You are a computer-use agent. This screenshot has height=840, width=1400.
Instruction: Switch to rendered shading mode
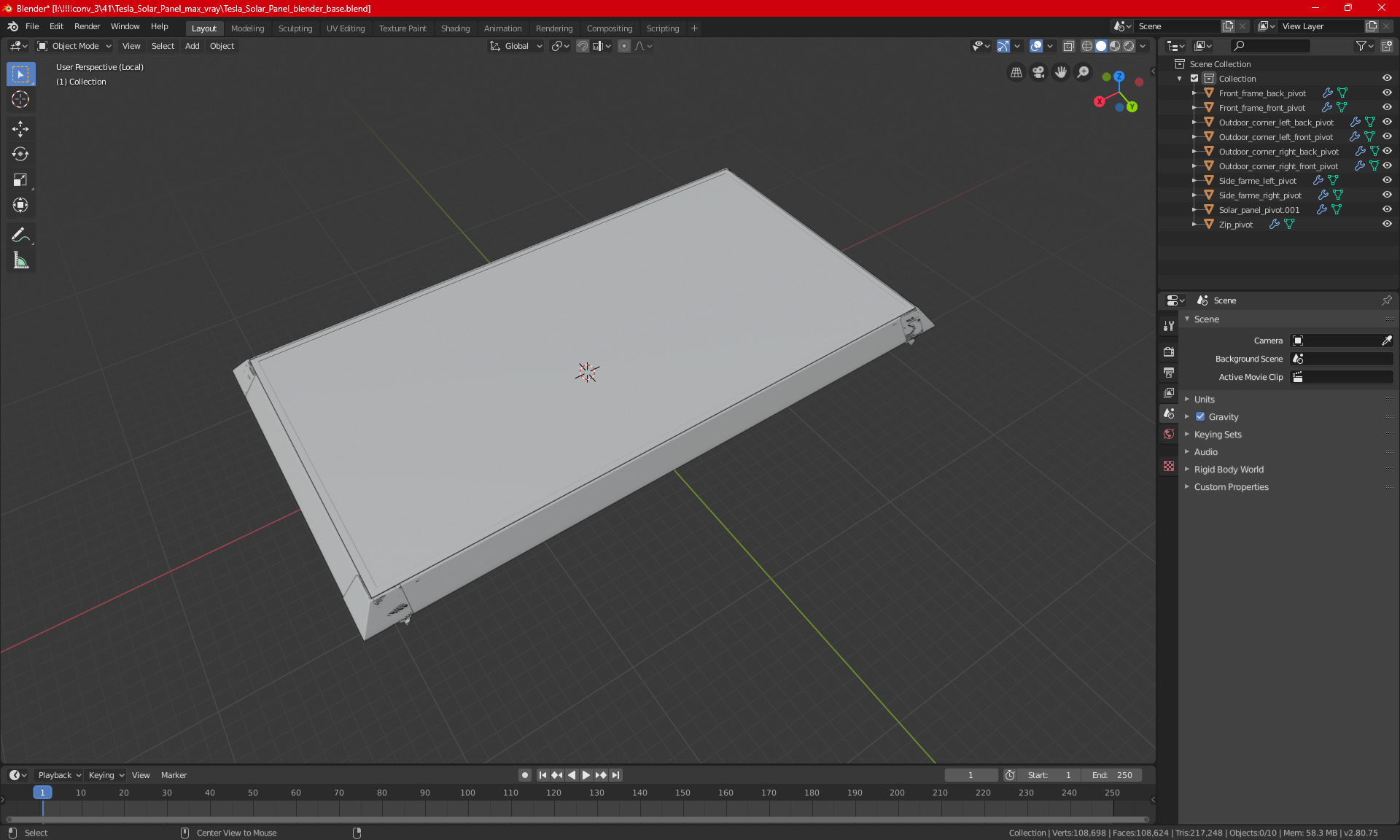pos(1129,46)
